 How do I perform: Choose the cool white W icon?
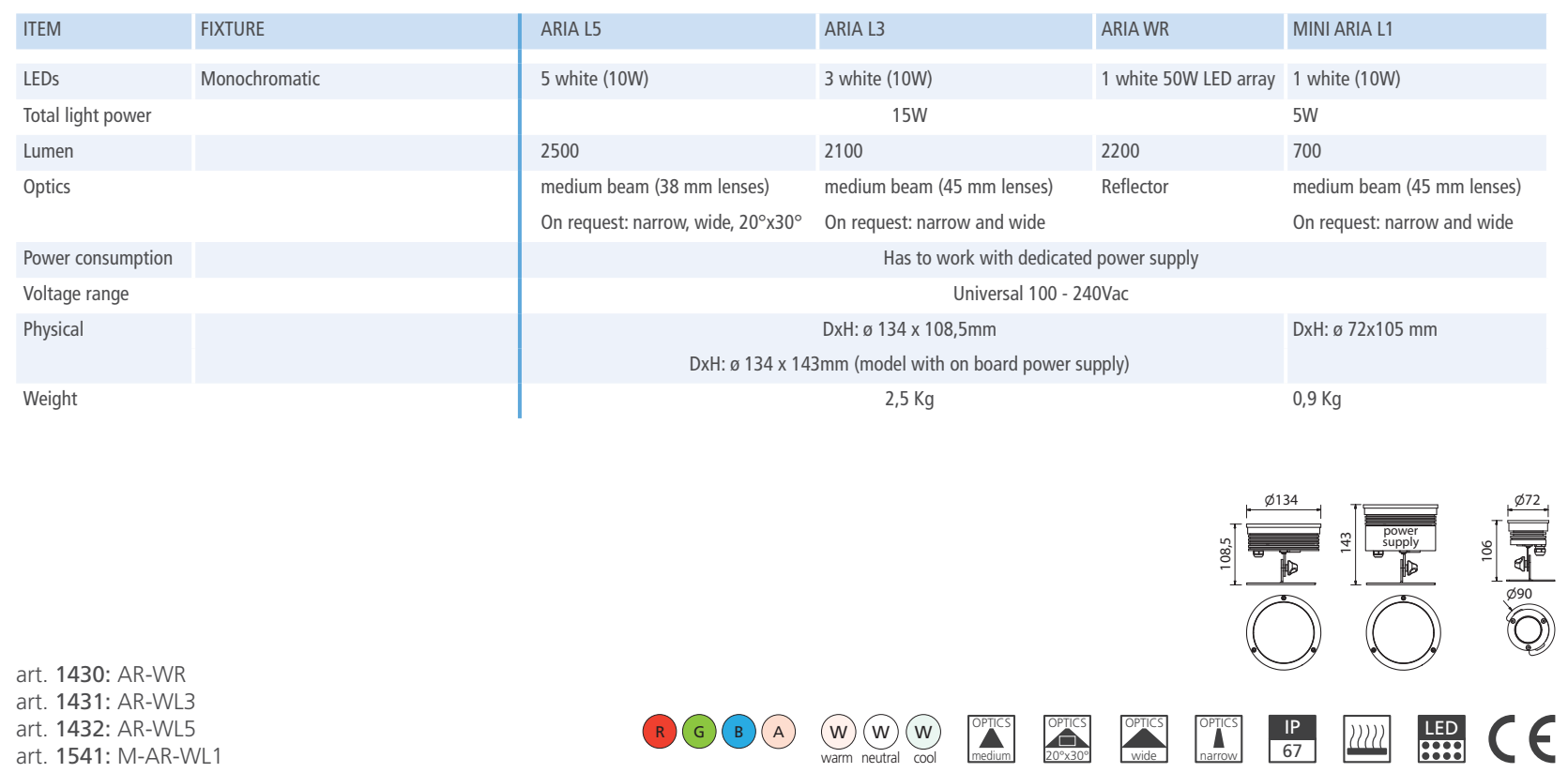click(923, 732)
